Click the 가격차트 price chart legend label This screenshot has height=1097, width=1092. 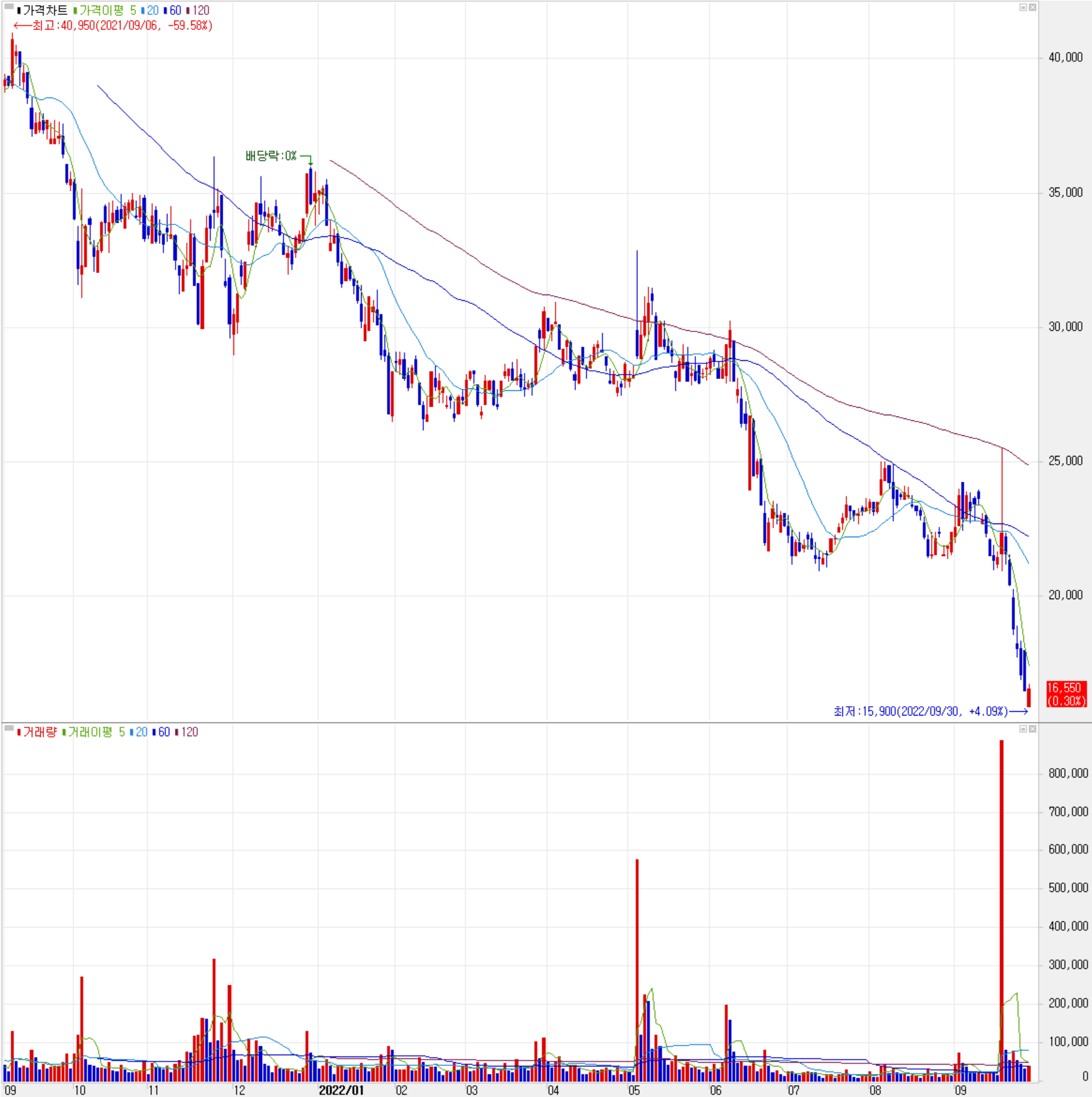tap(41, 11)
